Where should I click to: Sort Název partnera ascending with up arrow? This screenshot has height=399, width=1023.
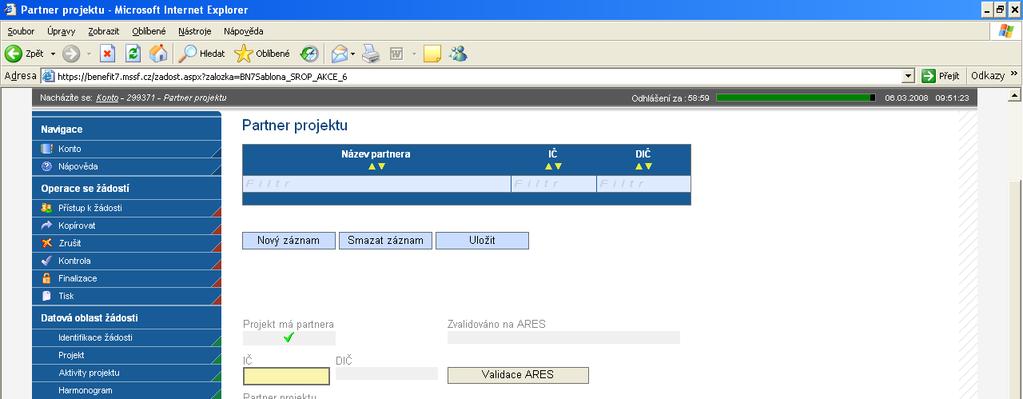tap(372, 166)
